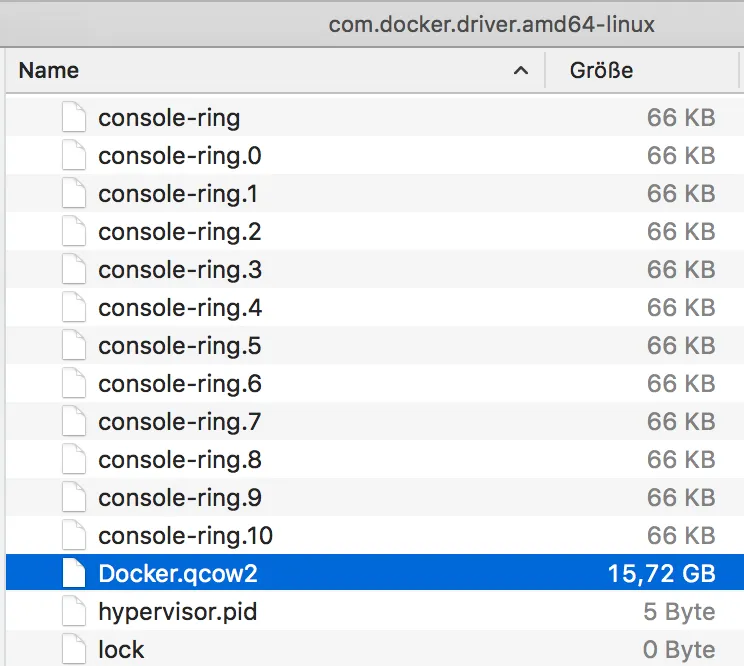Click the file icon next to console-ring

click(x=74, y=118)
